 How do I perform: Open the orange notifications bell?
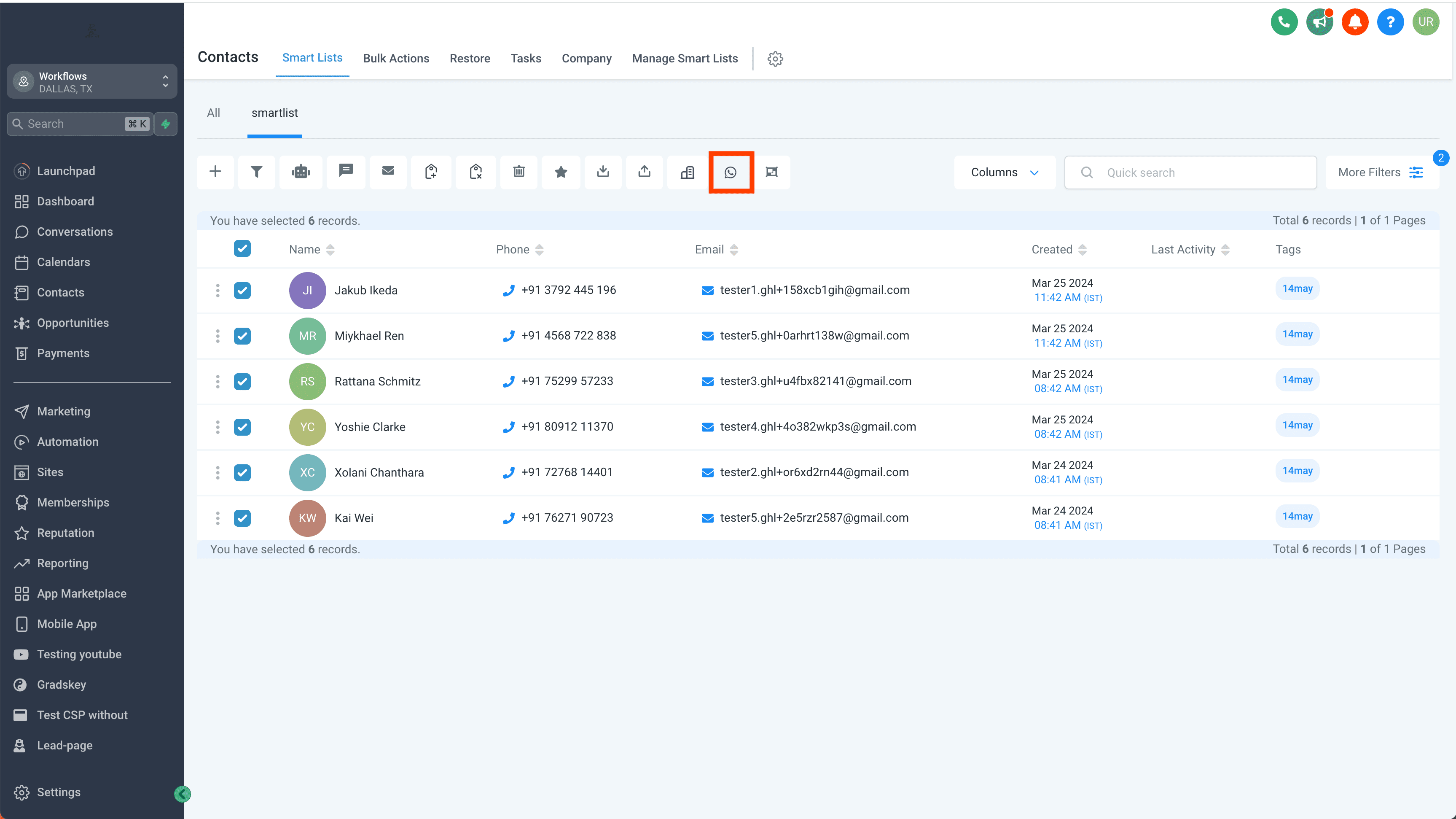tap(1355, 22)
